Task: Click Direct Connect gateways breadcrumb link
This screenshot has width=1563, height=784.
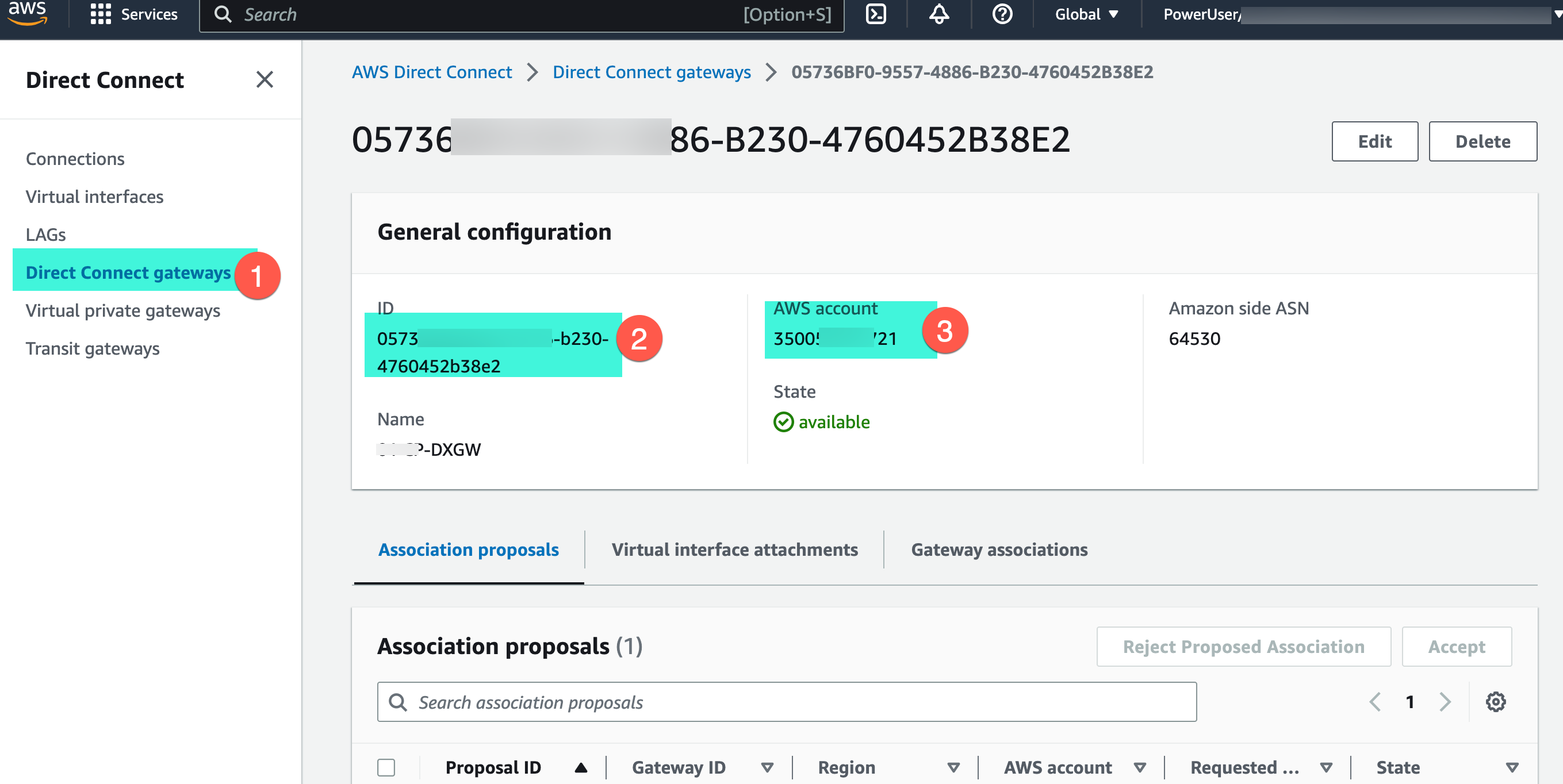Action: 652,72
